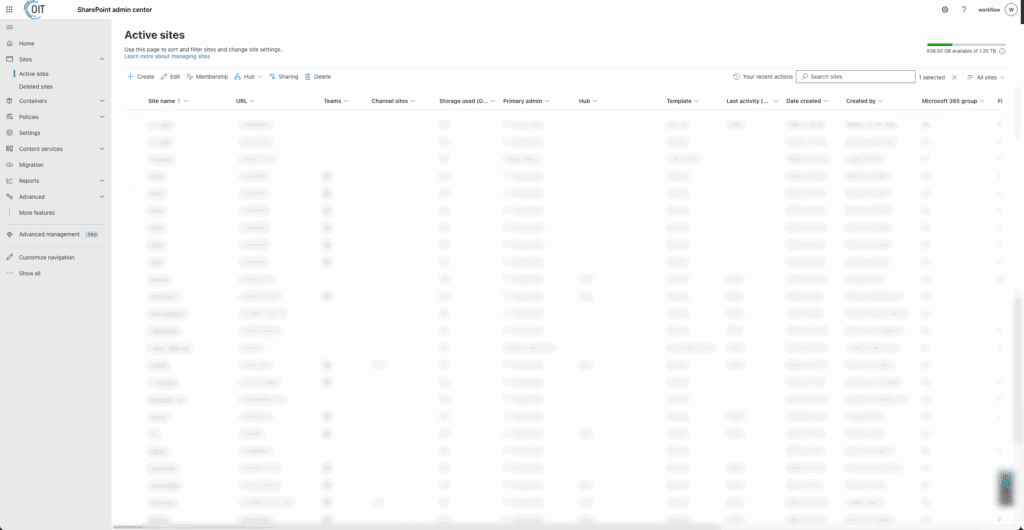Collapse the Sites section chevron
Screen dimensions: 1024x530
point(102,59)
